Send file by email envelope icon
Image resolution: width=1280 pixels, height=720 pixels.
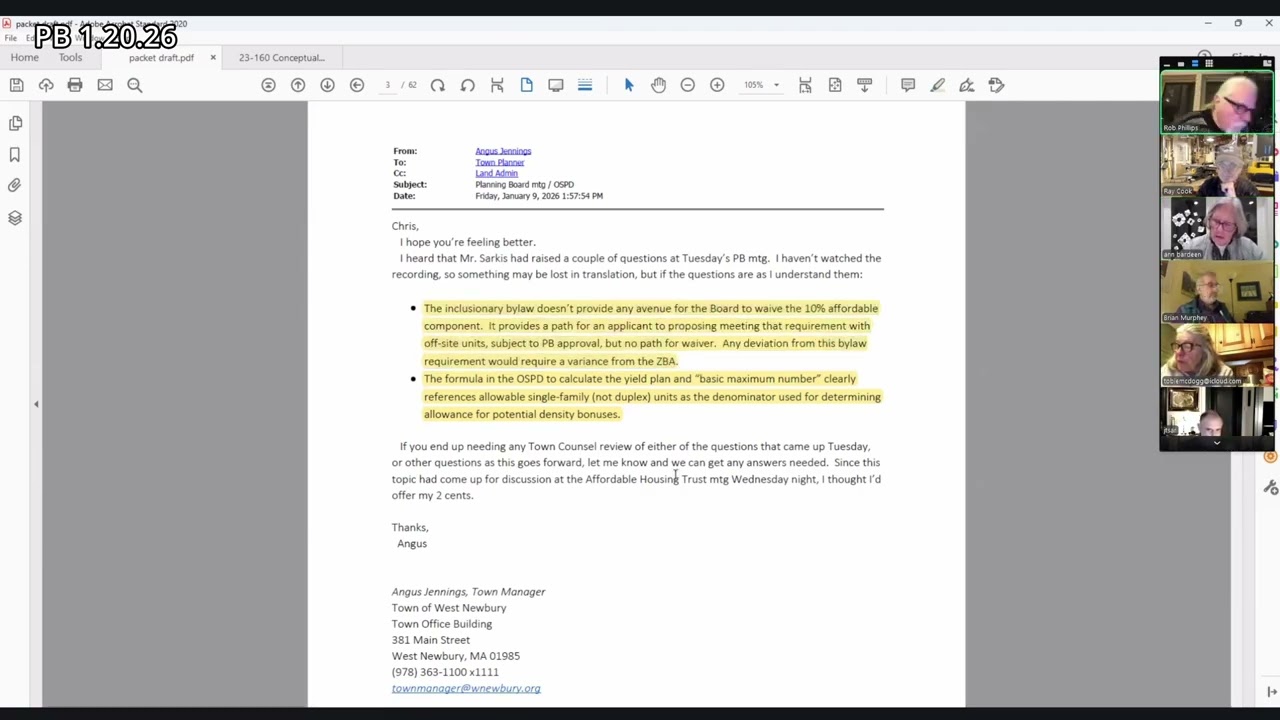pos(105,85)
